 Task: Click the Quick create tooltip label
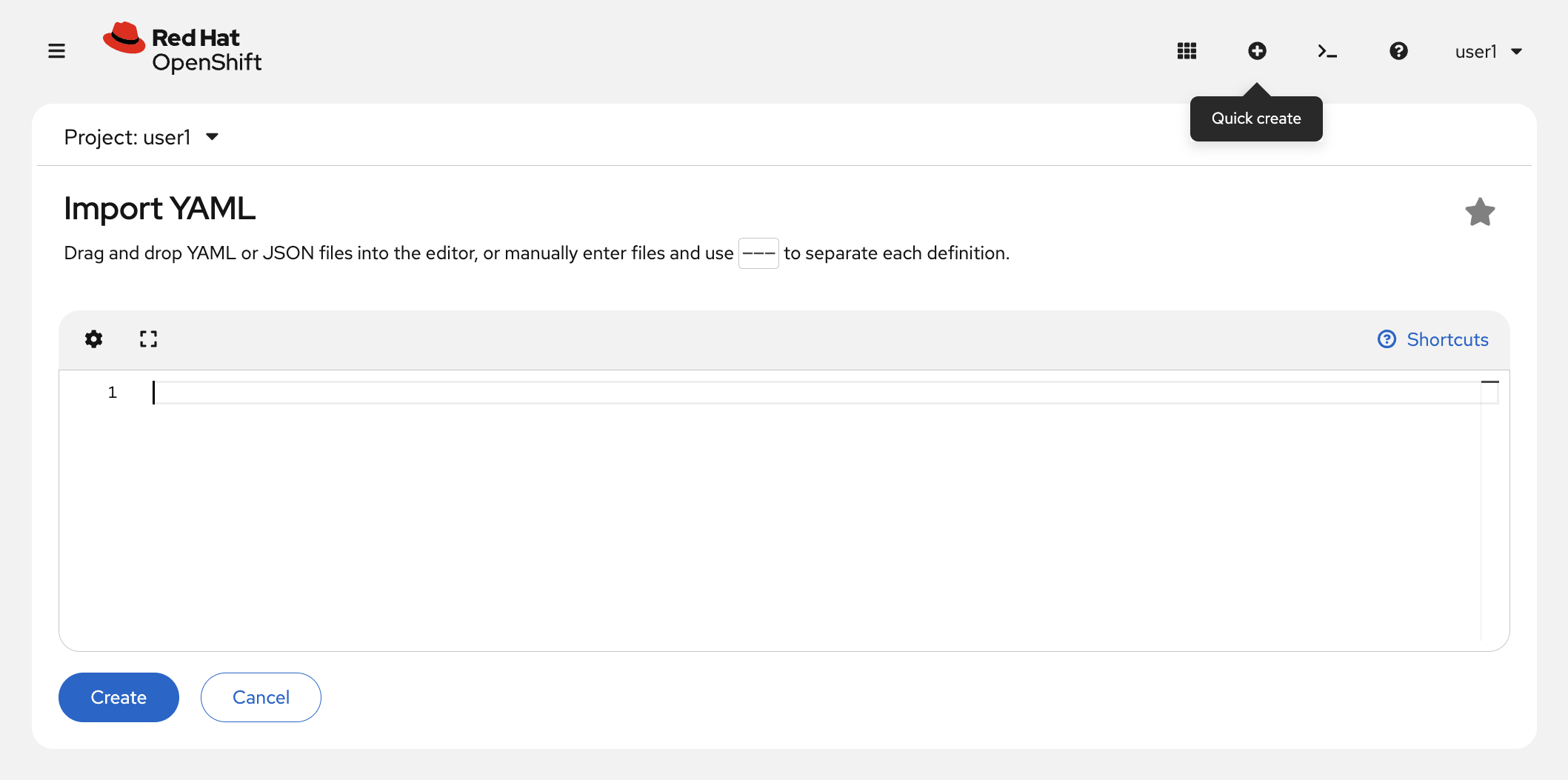tap(1255, 117)
